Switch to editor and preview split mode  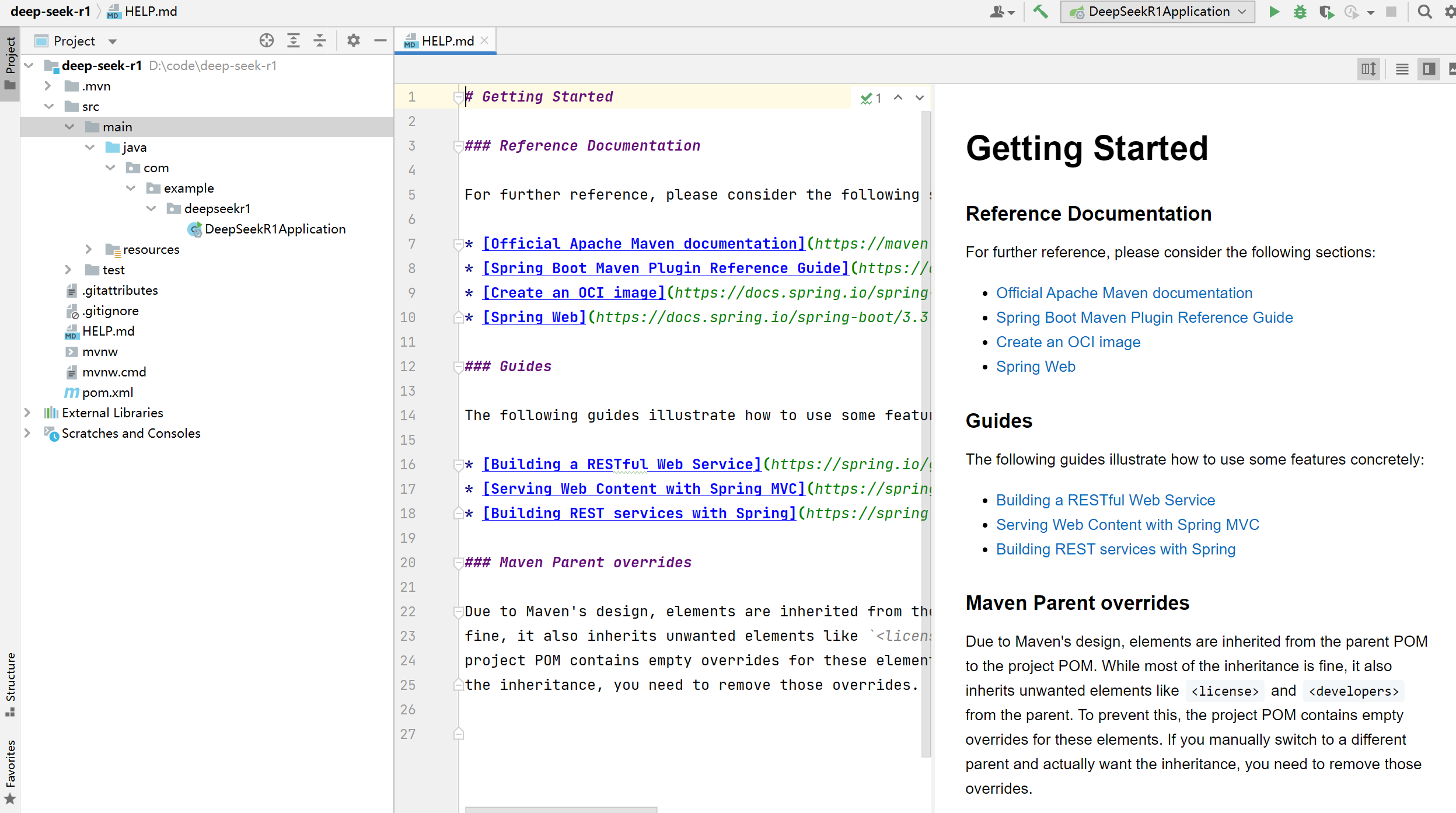pos(1429,69)
